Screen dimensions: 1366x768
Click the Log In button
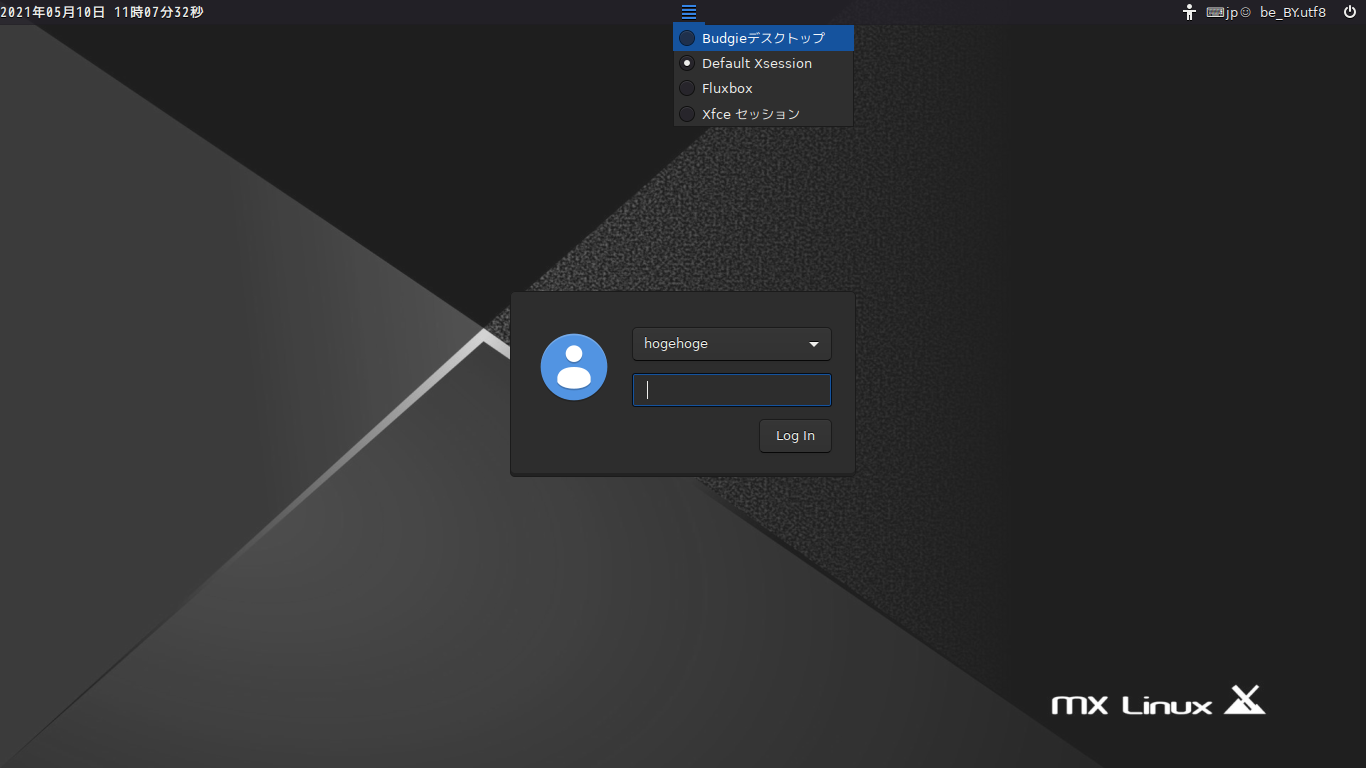coord(795,436)
